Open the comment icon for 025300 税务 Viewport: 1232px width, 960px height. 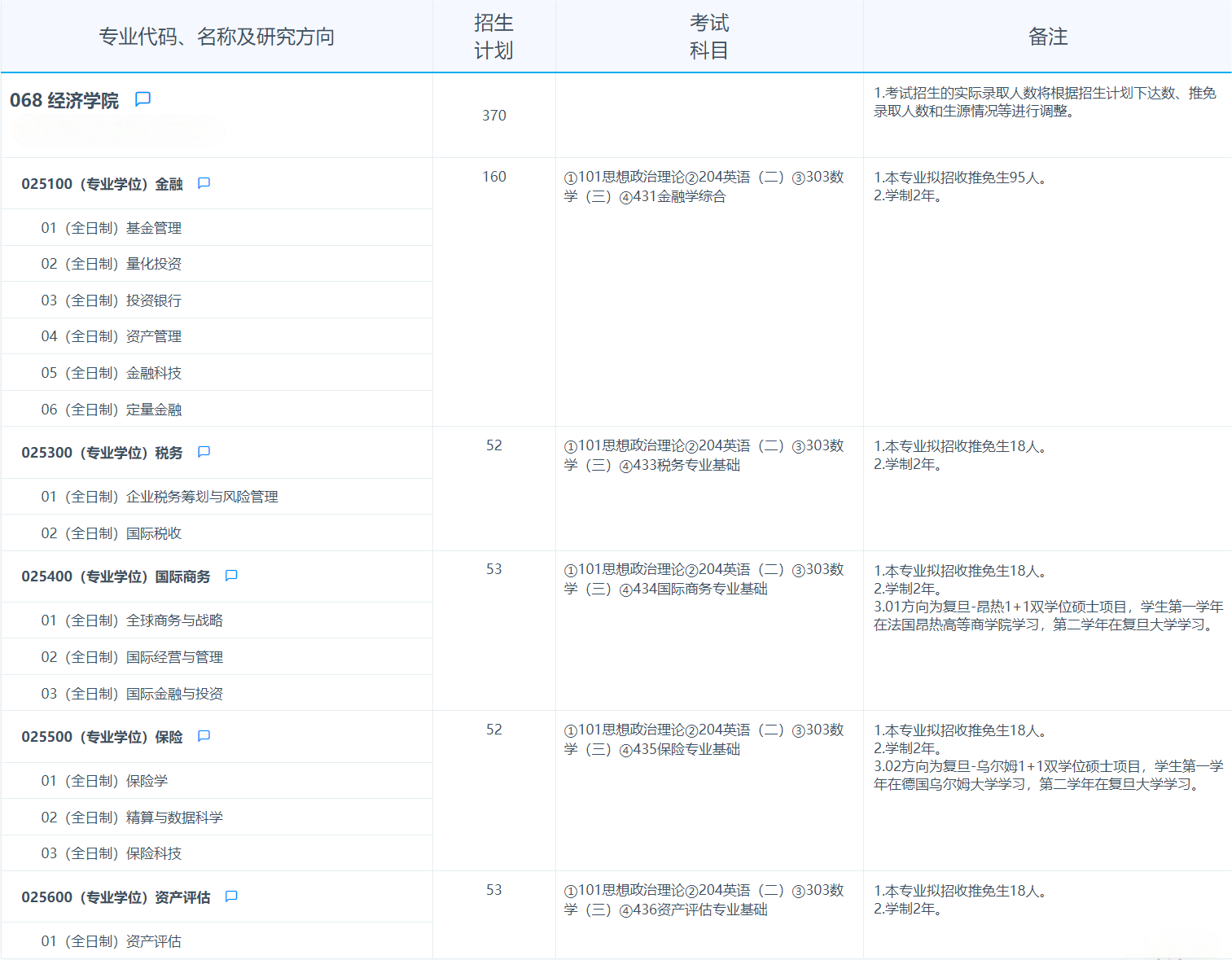(x=203, y=452)
